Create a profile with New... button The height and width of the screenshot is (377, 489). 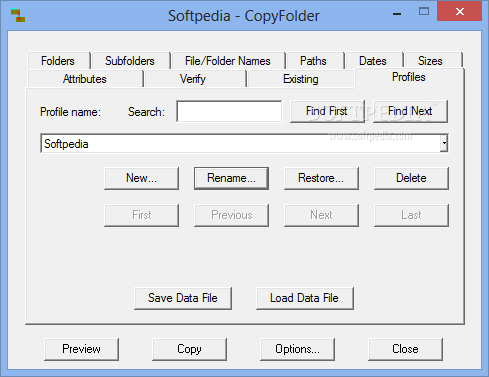[141, 178]
